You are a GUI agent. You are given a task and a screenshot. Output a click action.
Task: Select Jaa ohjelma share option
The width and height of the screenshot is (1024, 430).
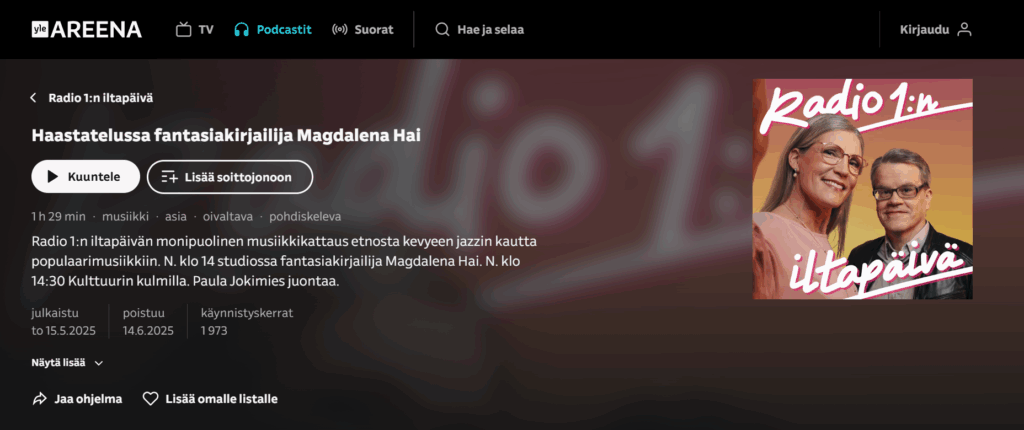[77, 399]
